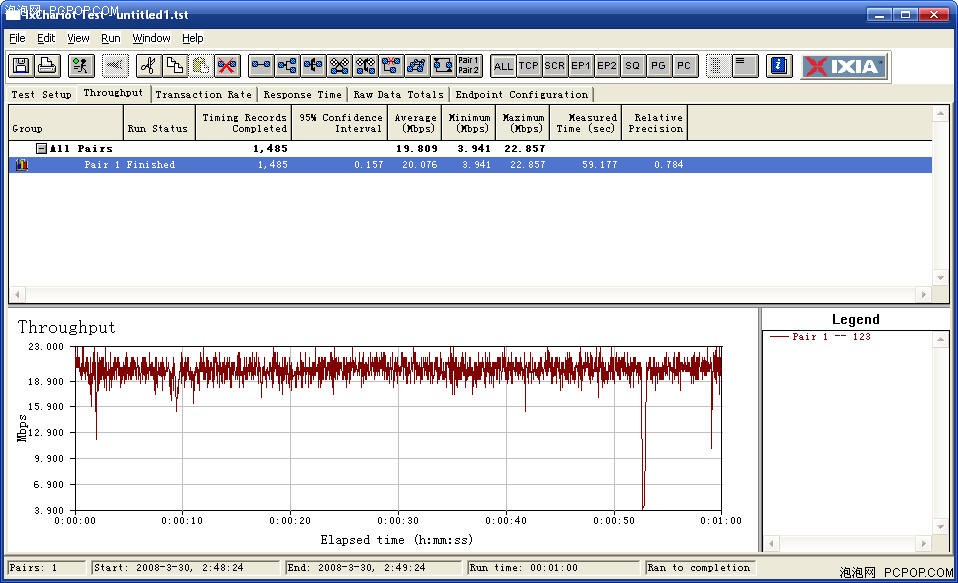
Task: Switch to the Throughput tab
Action: point(113,93)
